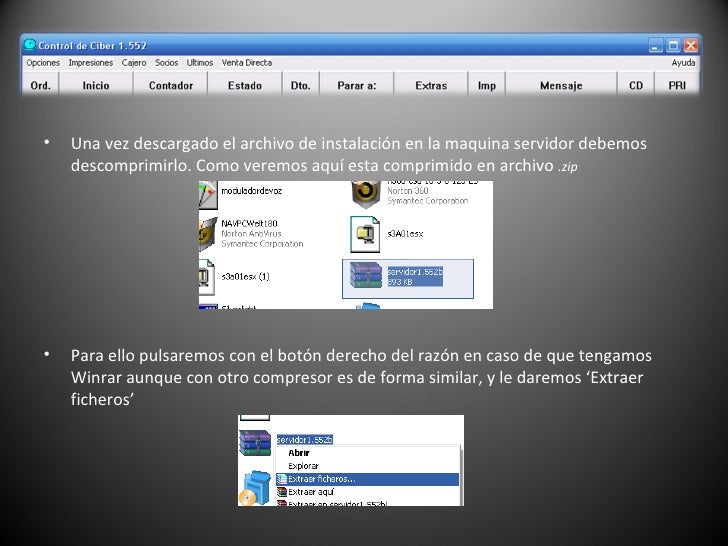This screenshot has width=728, height=546.
Task: Click the Extras column header
Action: (431, 85)
